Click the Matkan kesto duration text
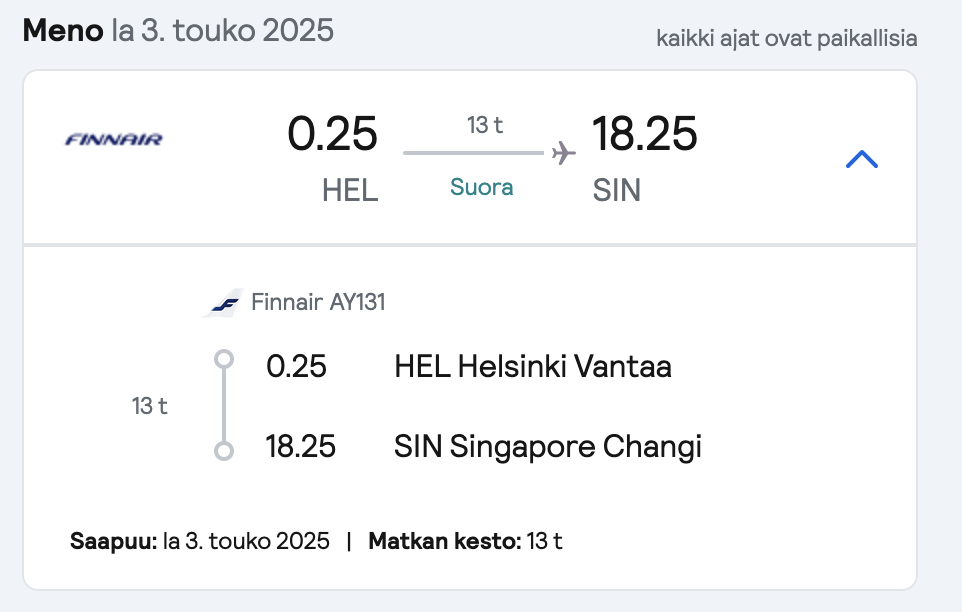Viewport: 962px width, 612px height. pyautogui.click(x=465, y=541)
